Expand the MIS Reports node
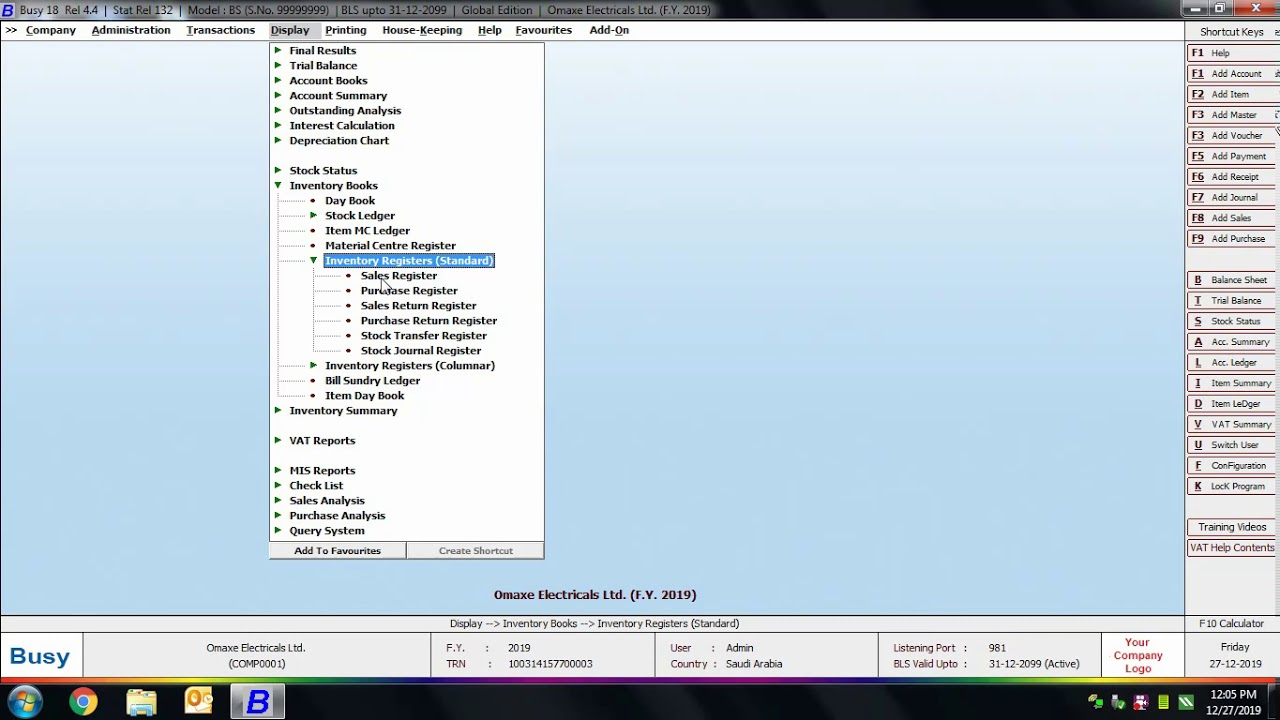The image size is (1280, 720). click(x=278, y=470)
